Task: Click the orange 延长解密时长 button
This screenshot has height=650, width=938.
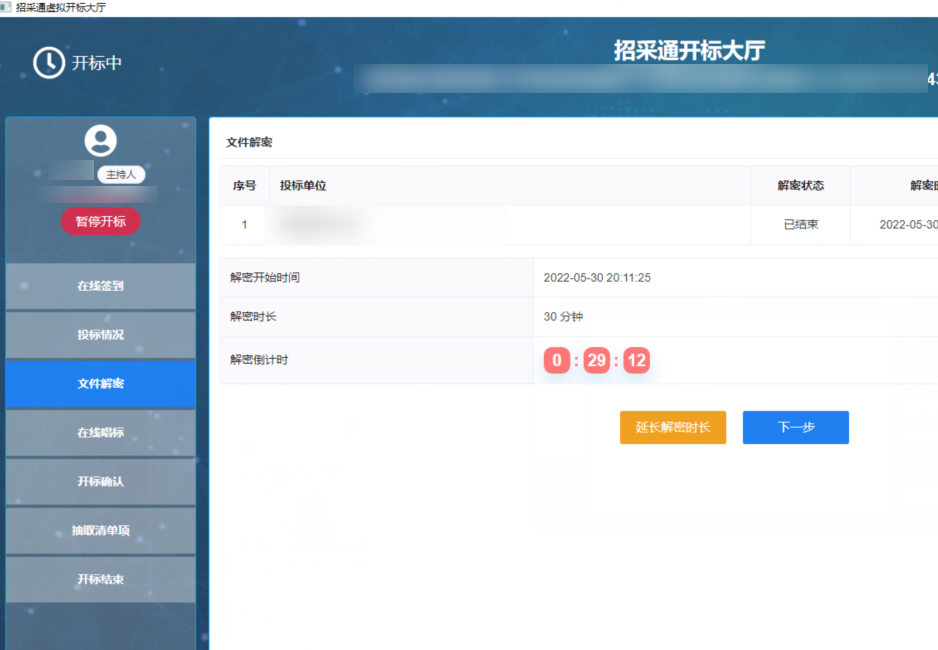Action: click(673, 427)
